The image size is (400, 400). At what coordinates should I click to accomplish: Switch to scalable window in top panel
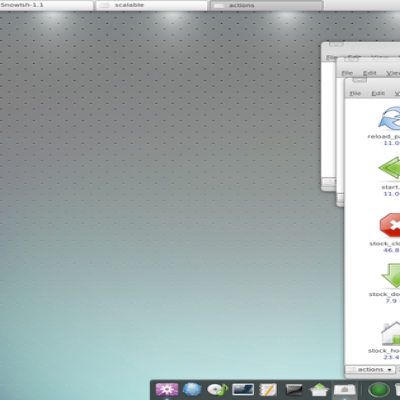point(152,5)
